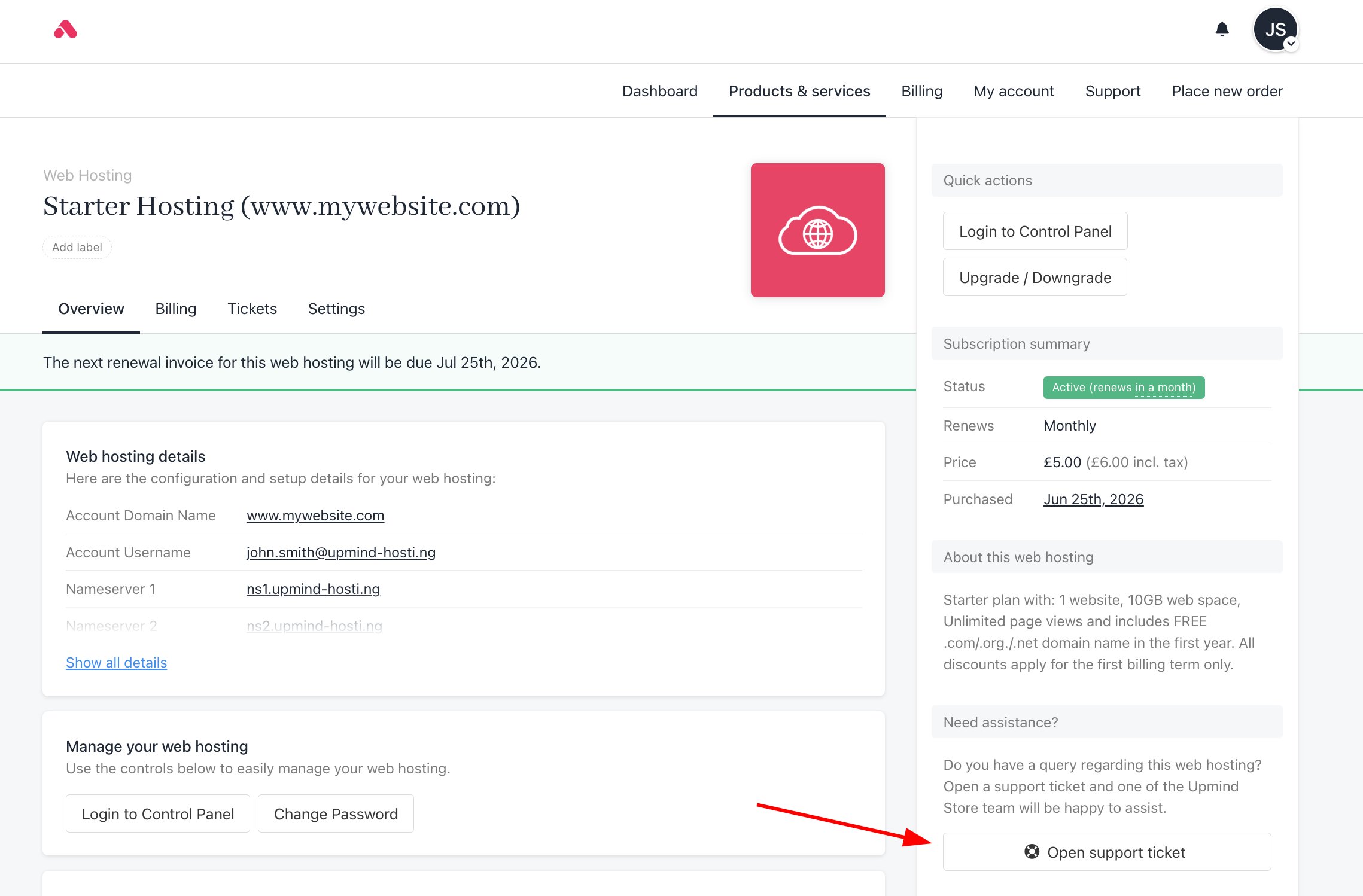Open Billing in the top navigation
The height and width of the screenshot is (896, 1363).
(x=921, y=91)
